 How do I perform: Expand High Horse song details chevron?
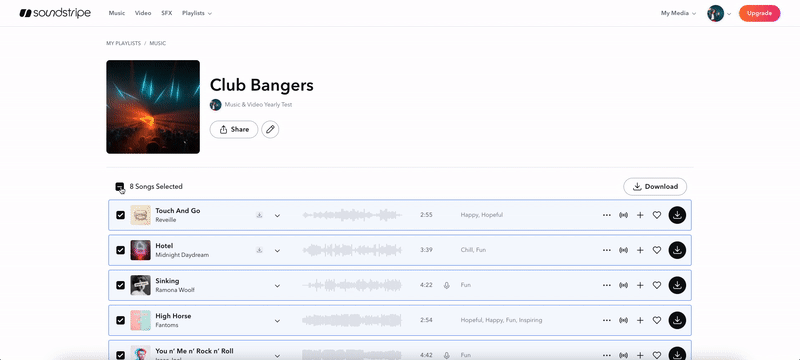click(277, 321)
